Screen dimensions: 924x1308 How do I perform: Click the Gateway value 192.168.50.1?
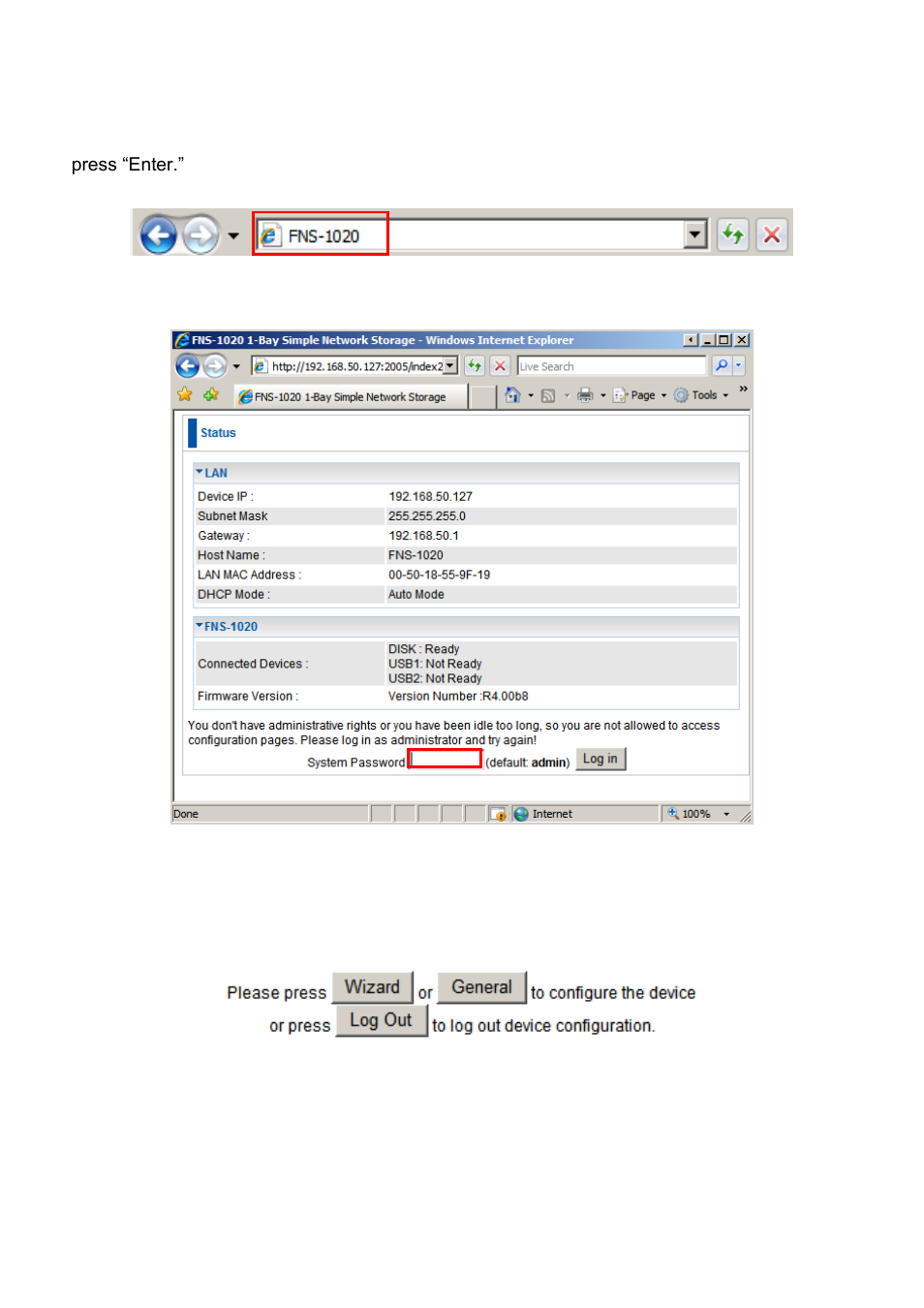(x=424, y=536)
